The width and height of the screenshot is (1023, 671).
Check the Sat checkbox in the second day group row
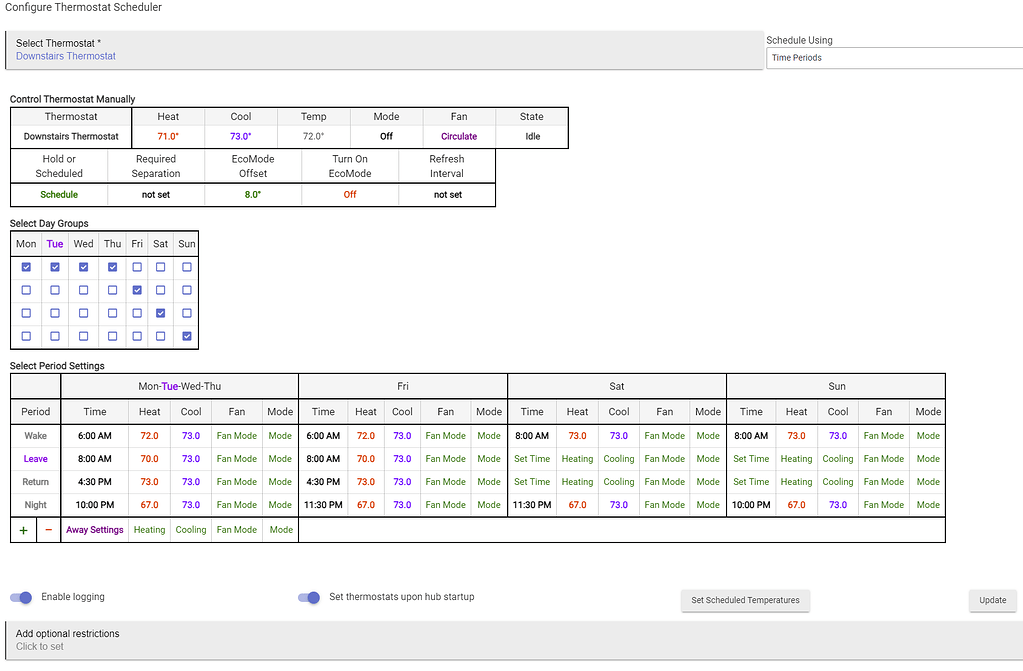click(x=160, y=290)
